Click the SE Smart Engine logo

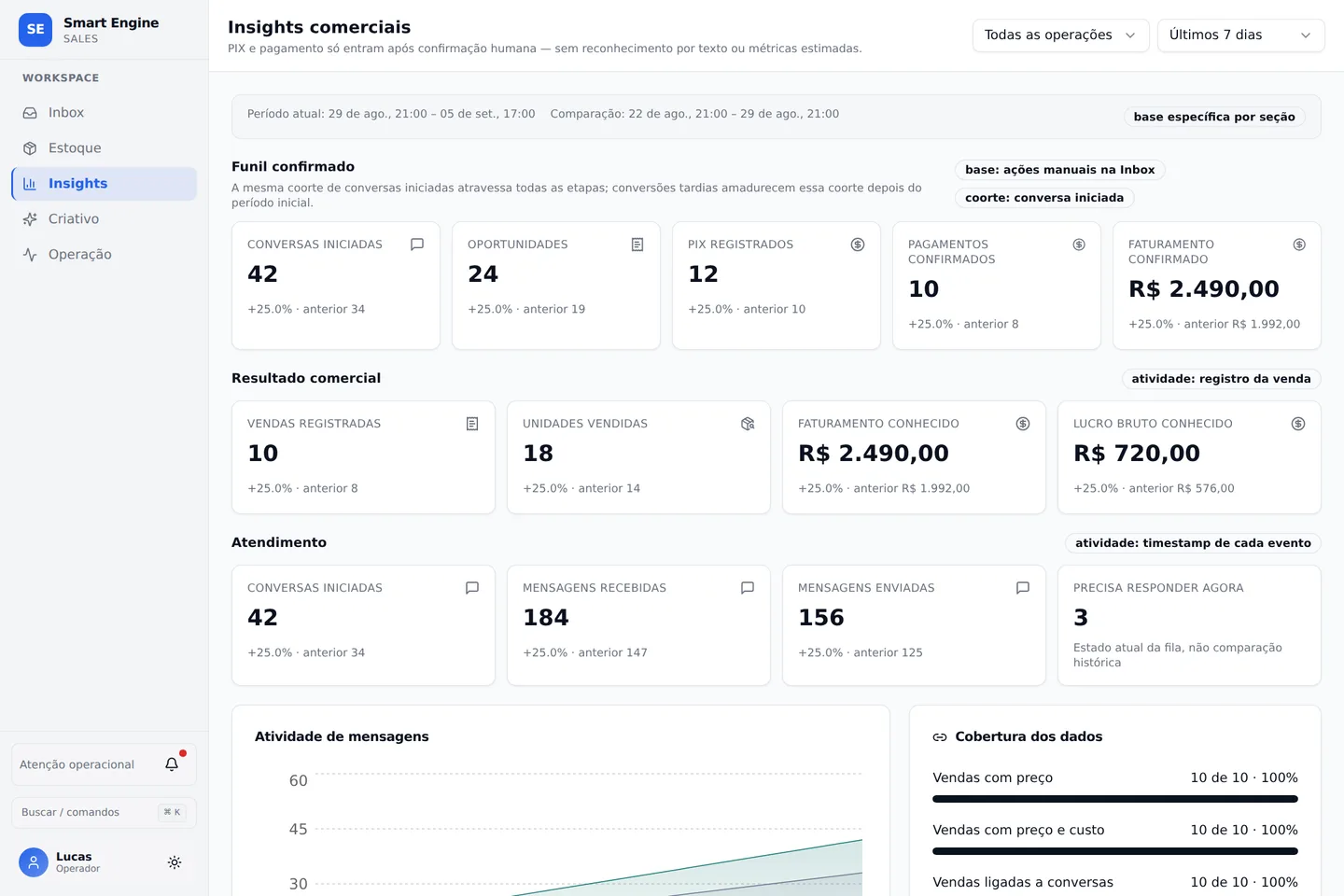[x=35, y=30]
